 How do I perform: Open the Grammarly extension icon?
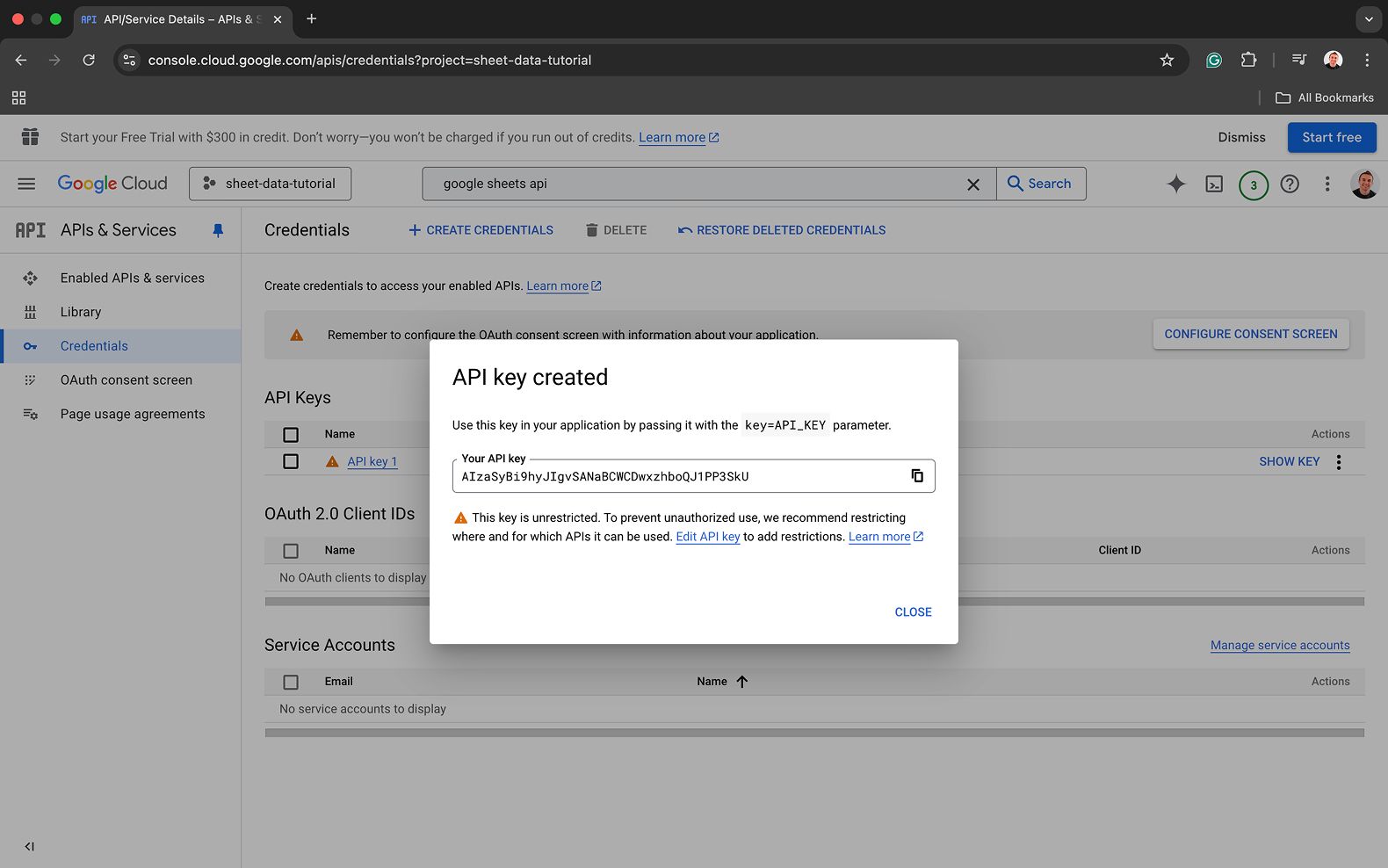[1213, 60]
